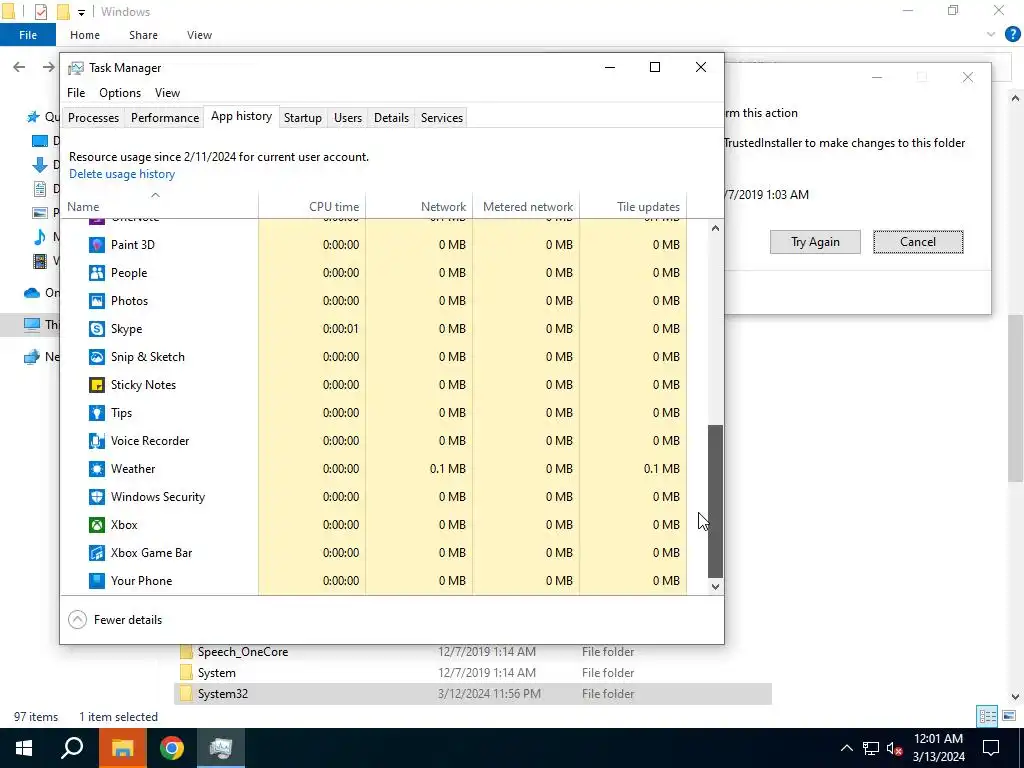Sort by Metered network column
This screenshot has width=1024, height=768.
point(528,207)
